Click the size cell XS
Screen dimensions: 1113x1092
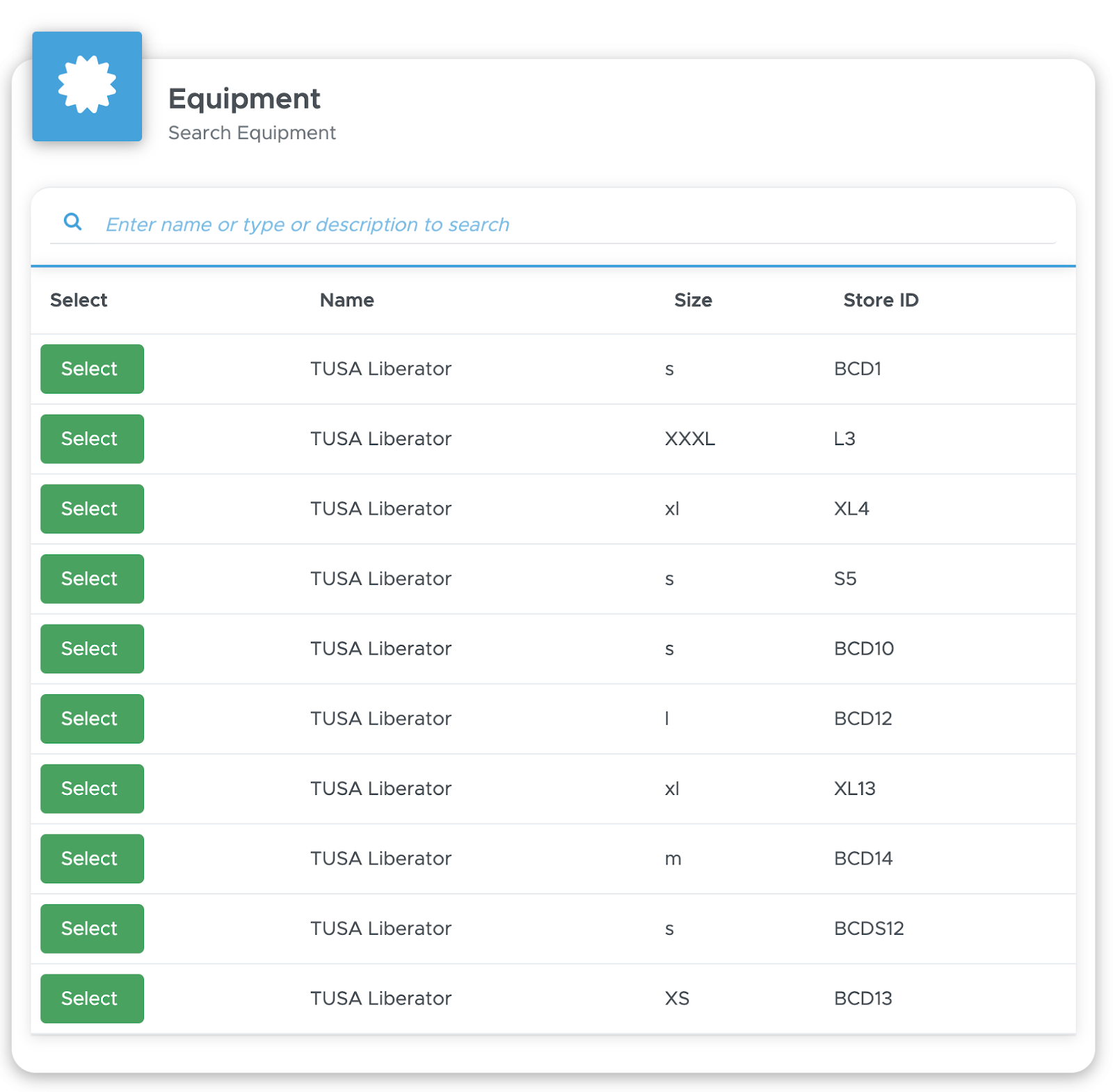point(677,998)
